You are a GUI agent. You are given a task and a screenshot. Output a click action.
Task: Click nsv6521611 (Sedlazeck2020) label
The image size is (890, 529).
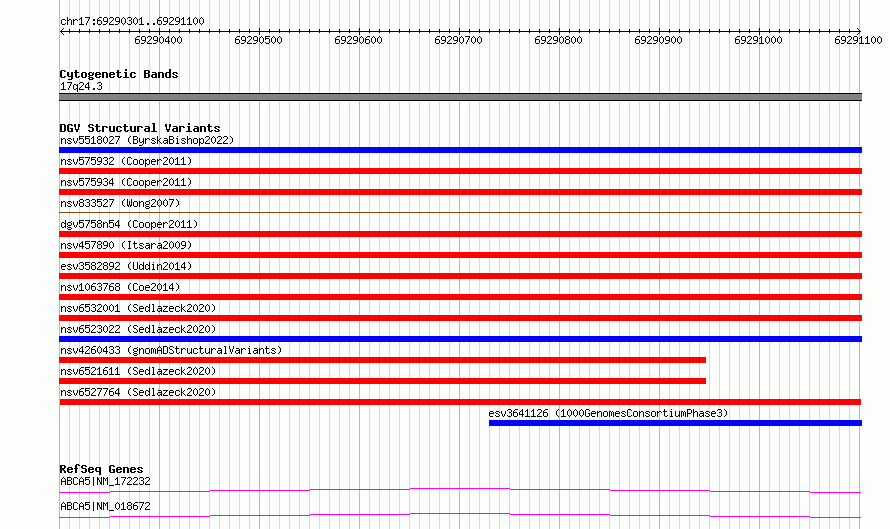[138, 371]
